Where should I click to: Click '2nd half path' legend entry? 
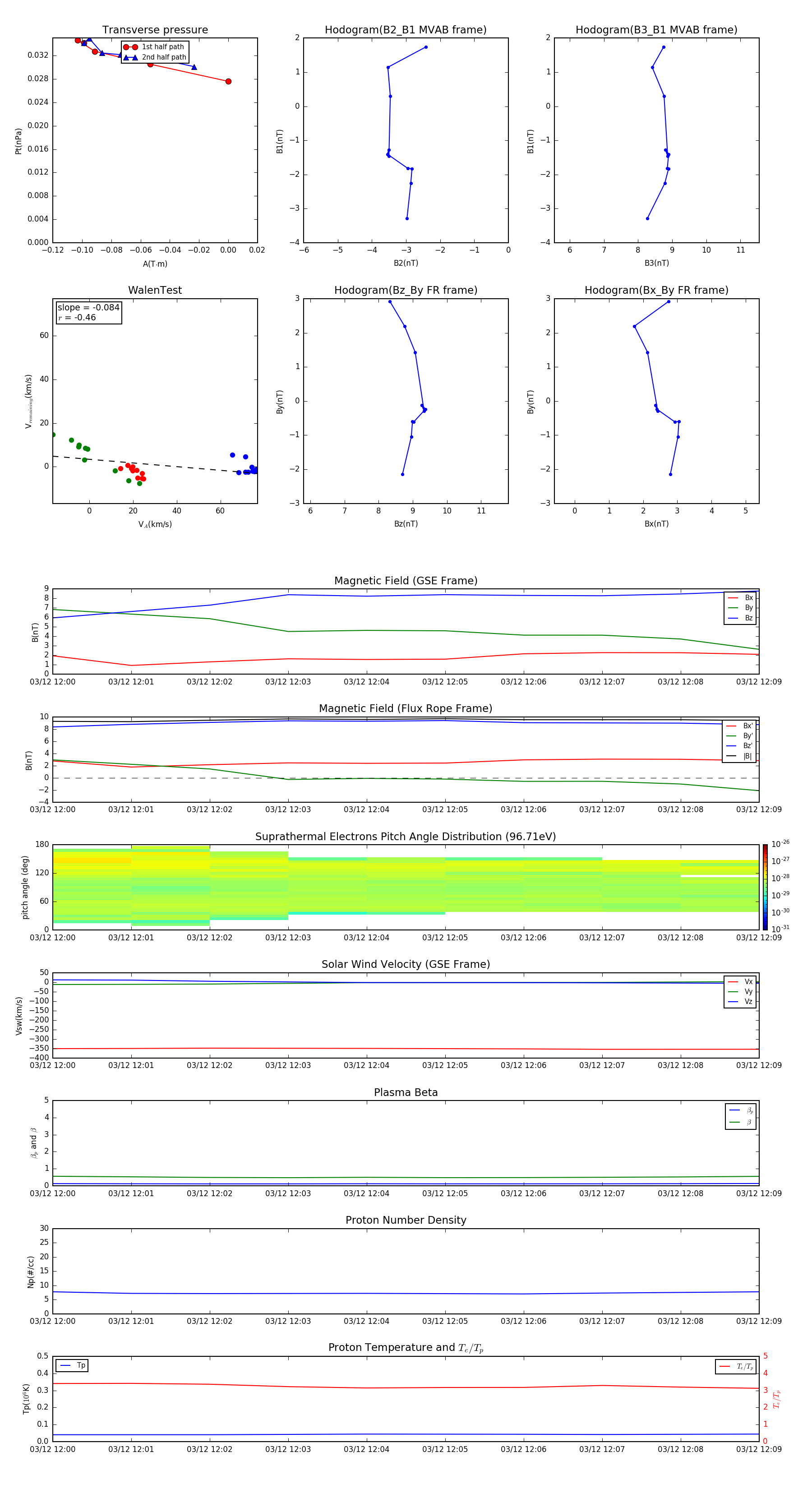pyautogui.click(x=155, y=57)
